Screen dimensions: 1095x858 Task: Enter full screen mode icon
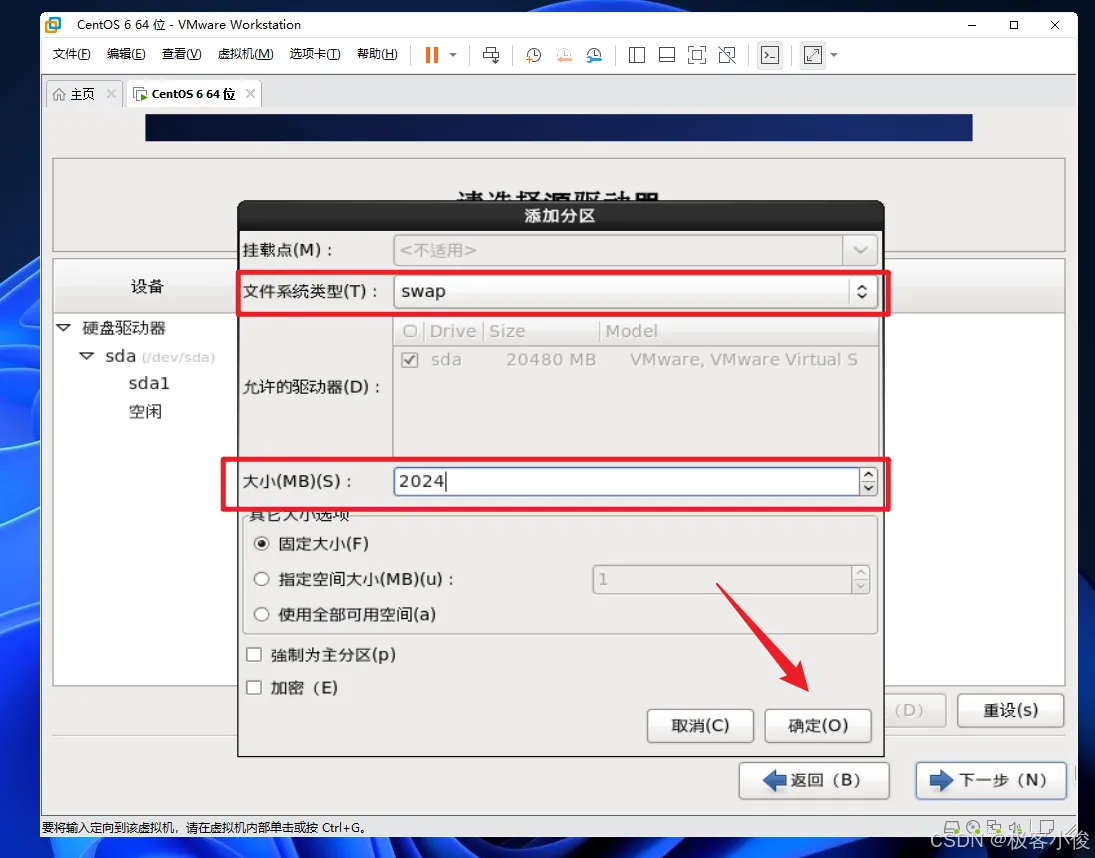click(x=697, y=54)
